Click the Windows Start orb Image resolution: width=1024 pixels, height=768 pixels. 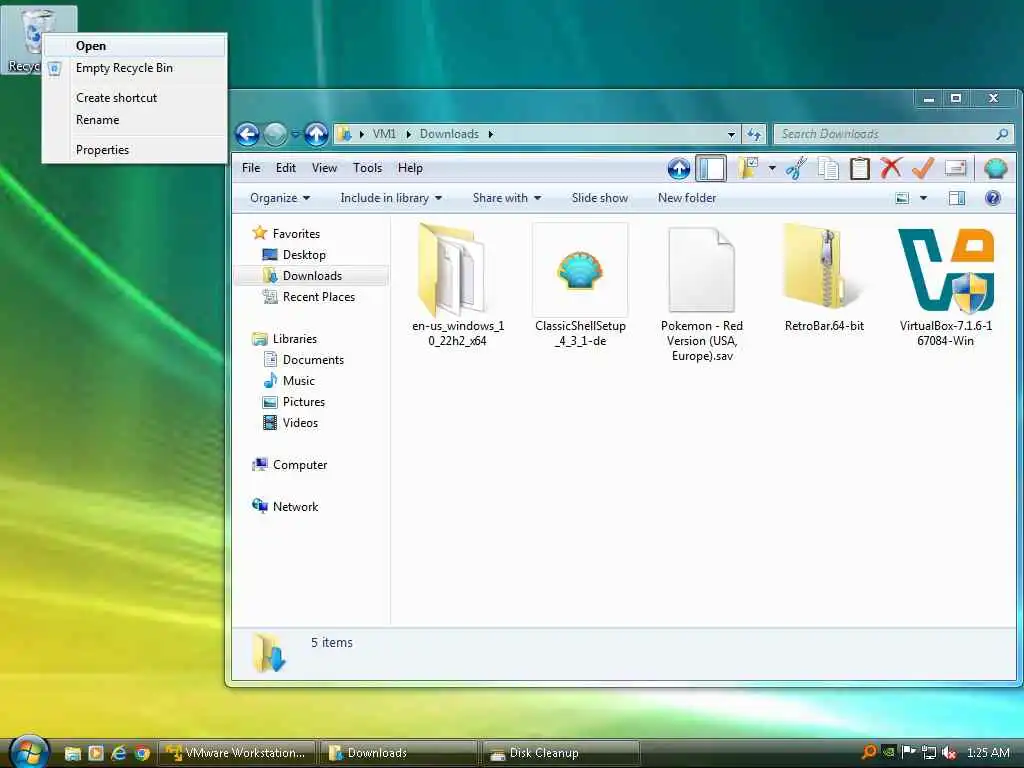pyautogui.click(x=29, y=751)
